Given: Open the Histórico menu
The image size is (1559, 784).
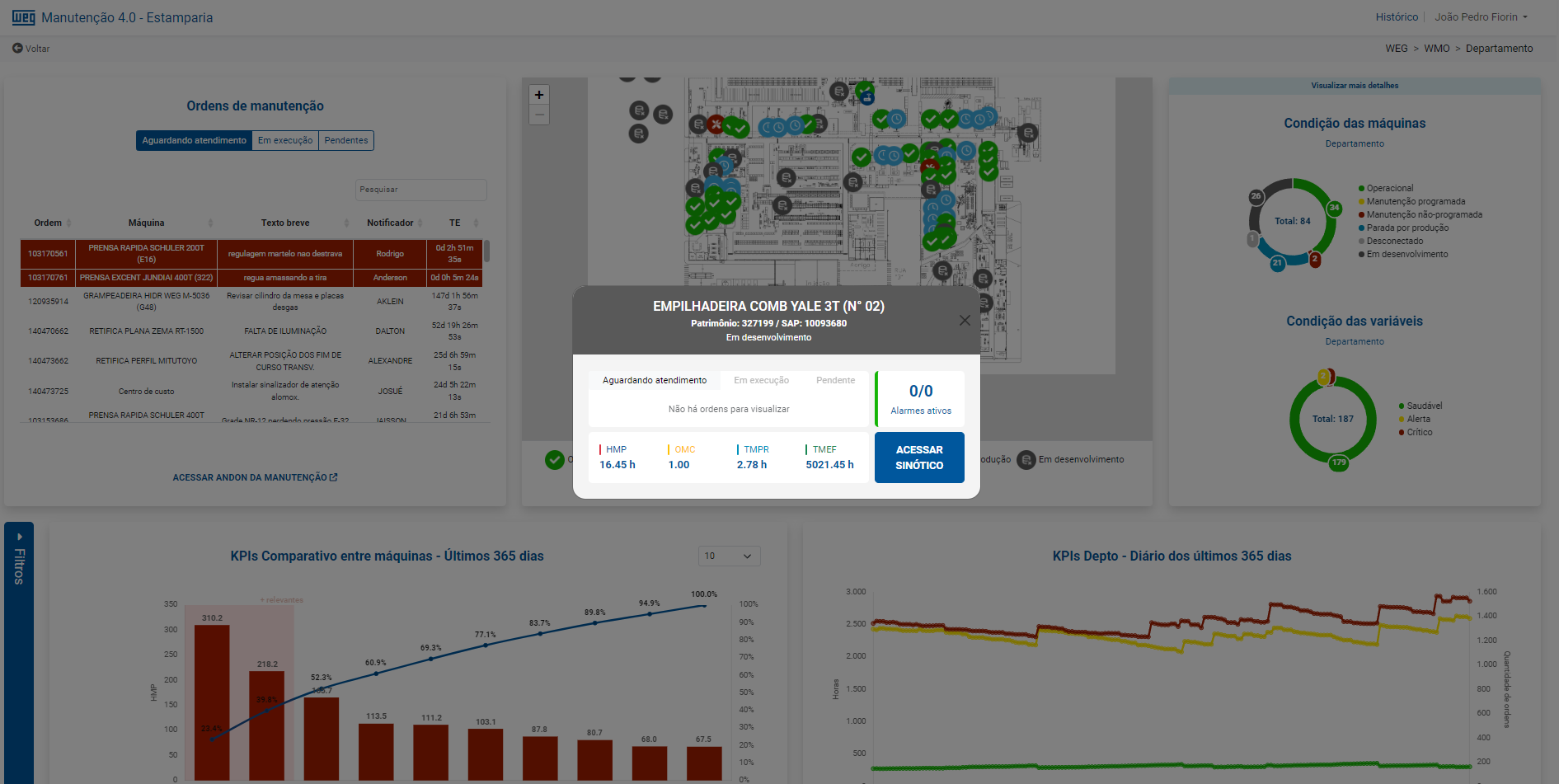Looking at the screenshot, I should (x=1397, y=16).
